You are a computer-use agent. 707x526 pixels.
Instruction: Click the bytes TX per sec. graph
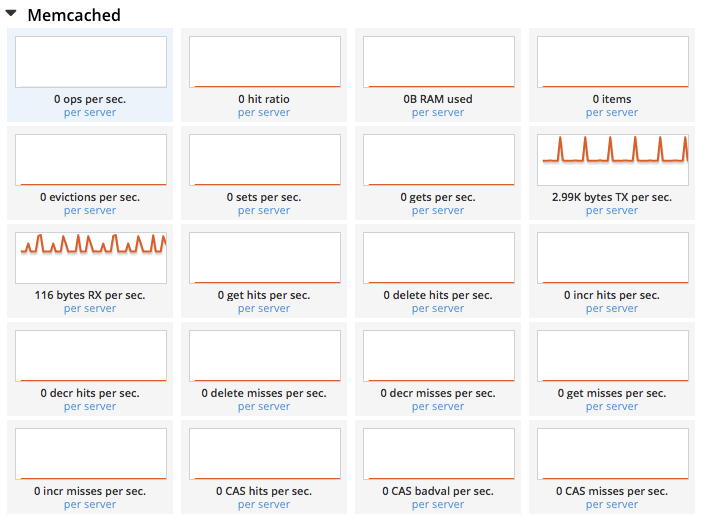pos(612,160)
